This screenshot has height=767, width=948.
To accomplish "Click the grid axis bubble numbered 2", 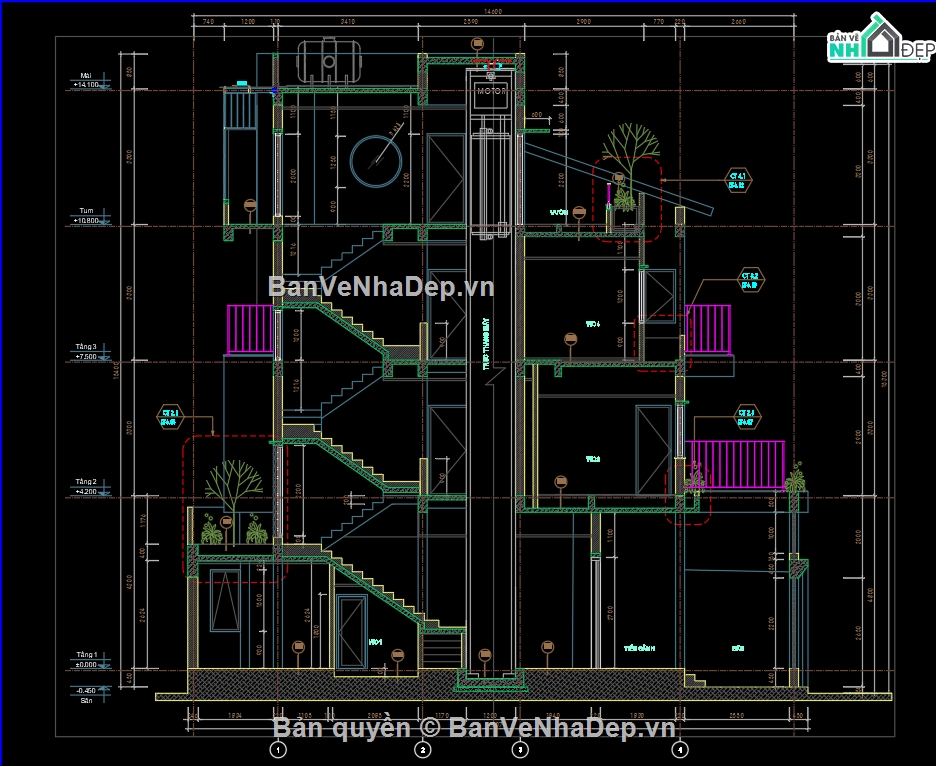I will (x=422, y=748).
